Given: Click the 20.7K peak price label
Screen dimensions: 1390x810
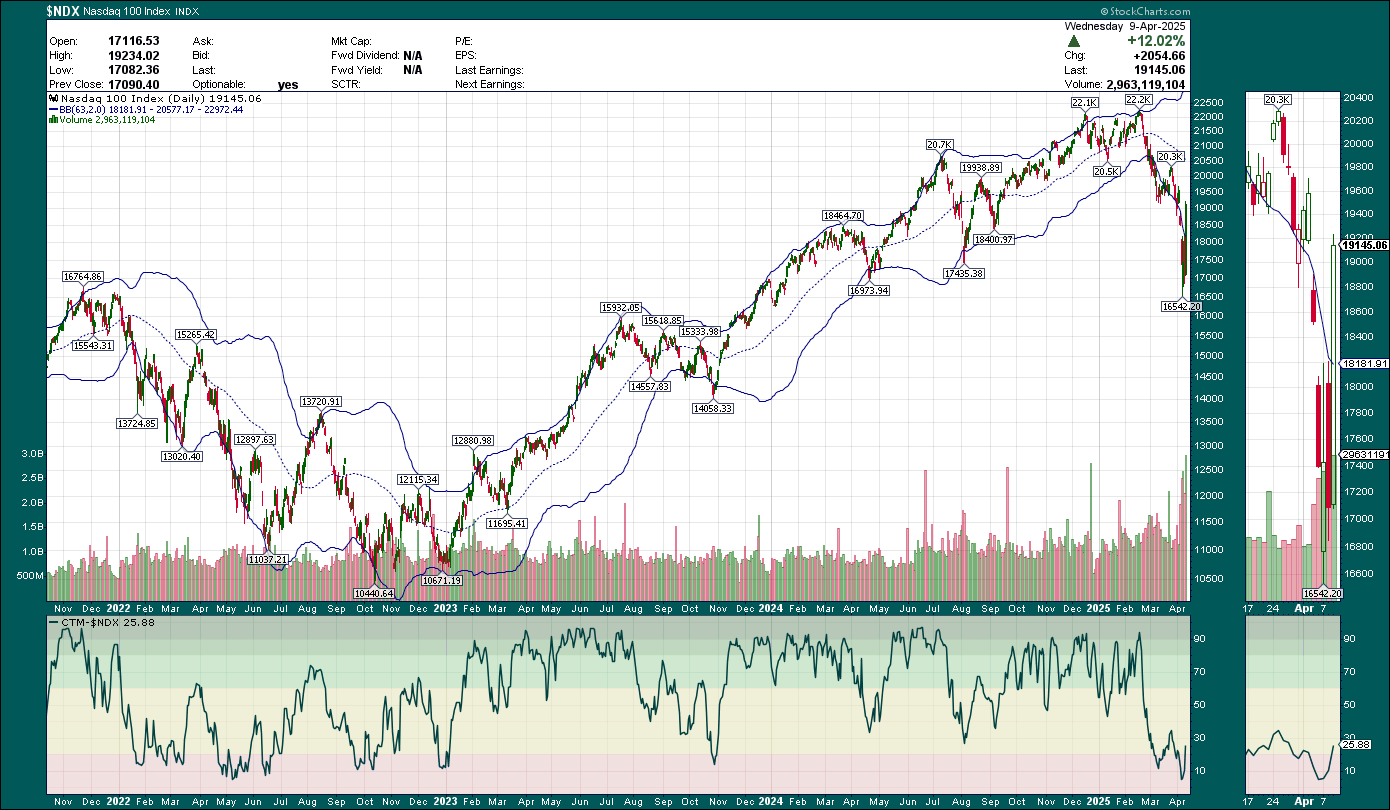Looking at the screenshot, I should 939,145.
